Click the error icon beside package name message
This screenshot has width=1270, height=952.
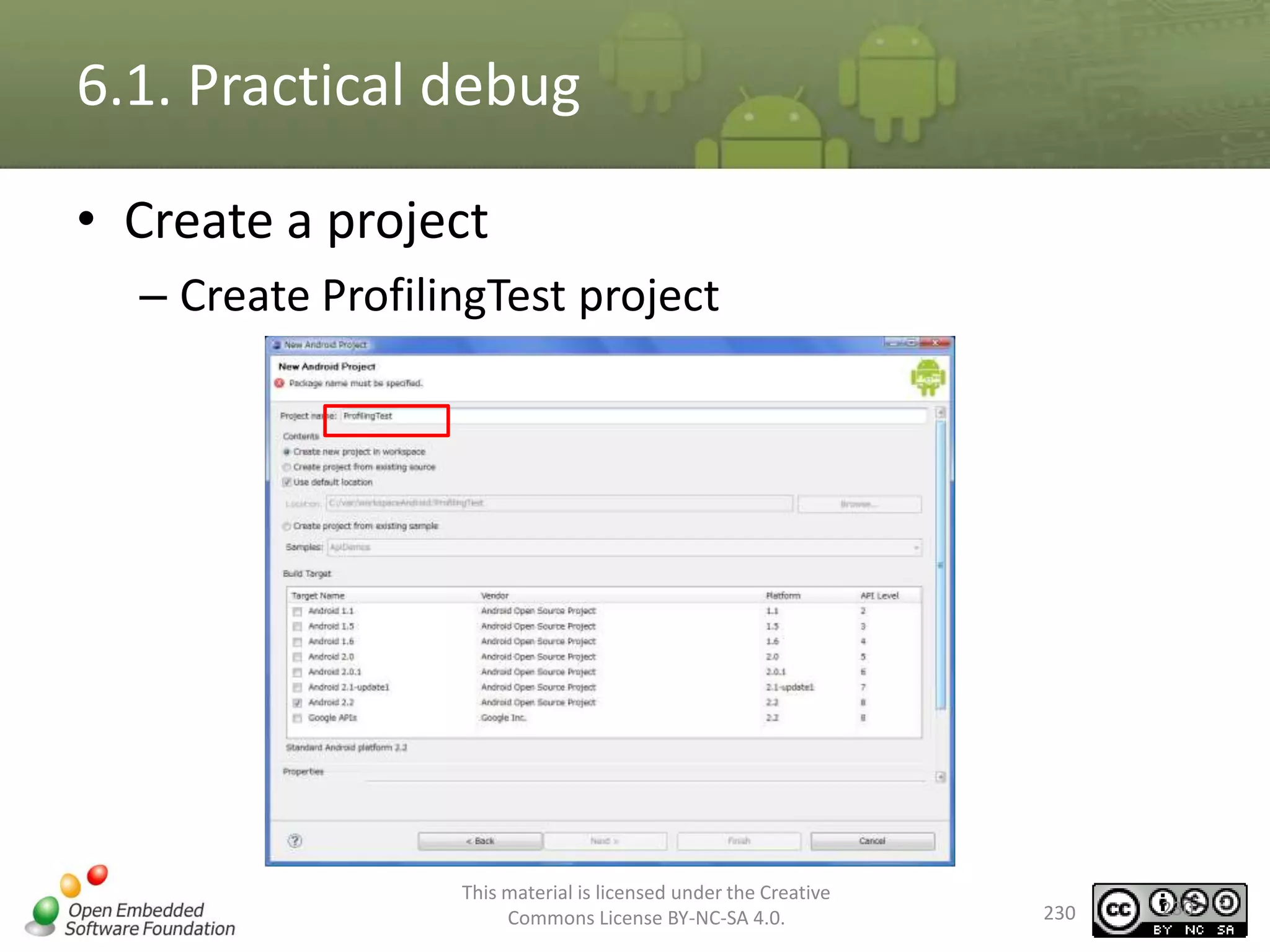280,383
